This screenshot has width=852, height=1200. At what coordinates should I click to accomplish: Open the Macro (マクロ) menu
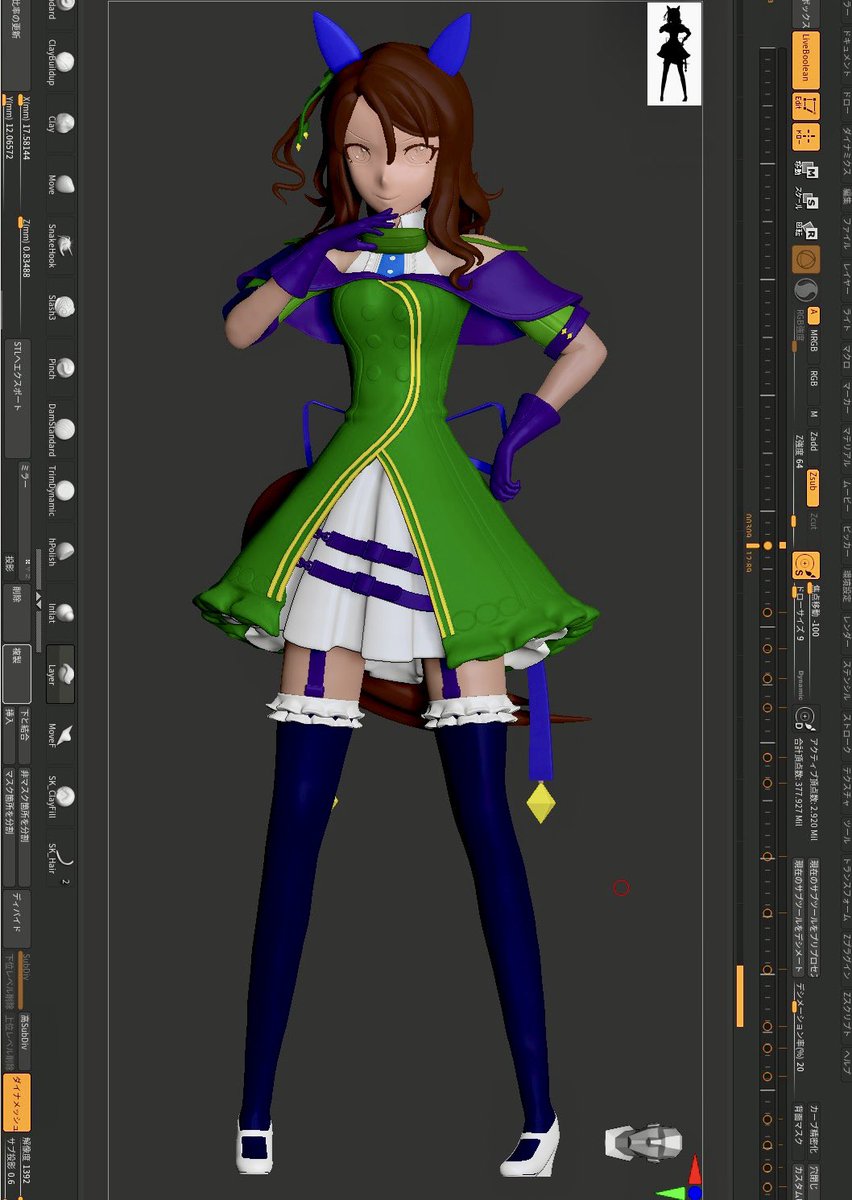pyautogui.click(x=846, y=361)
